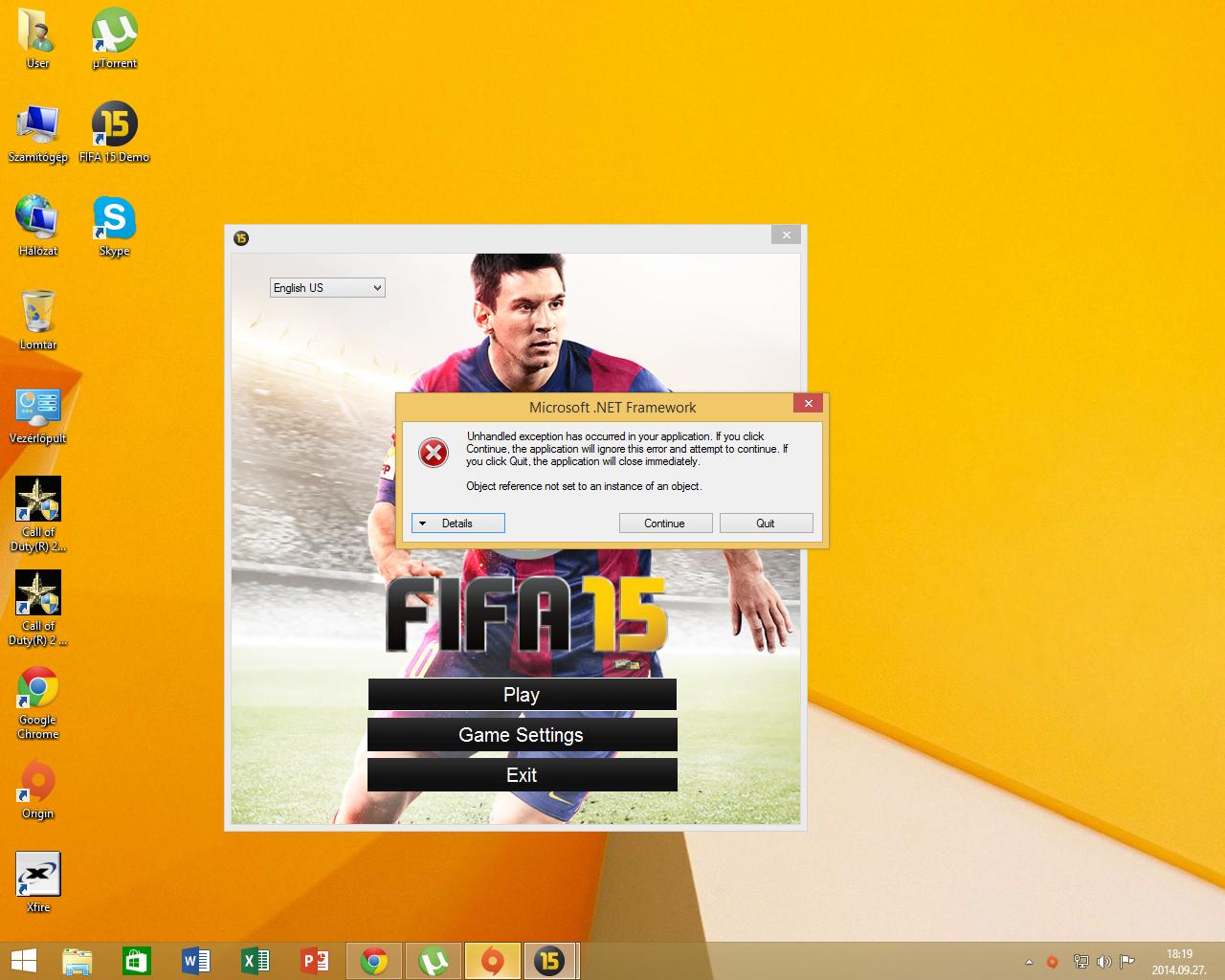The height and width of the screenshot is (980, 1225).
Task: Launch Excel from the taskbar
Action: (x=256, y=961)
